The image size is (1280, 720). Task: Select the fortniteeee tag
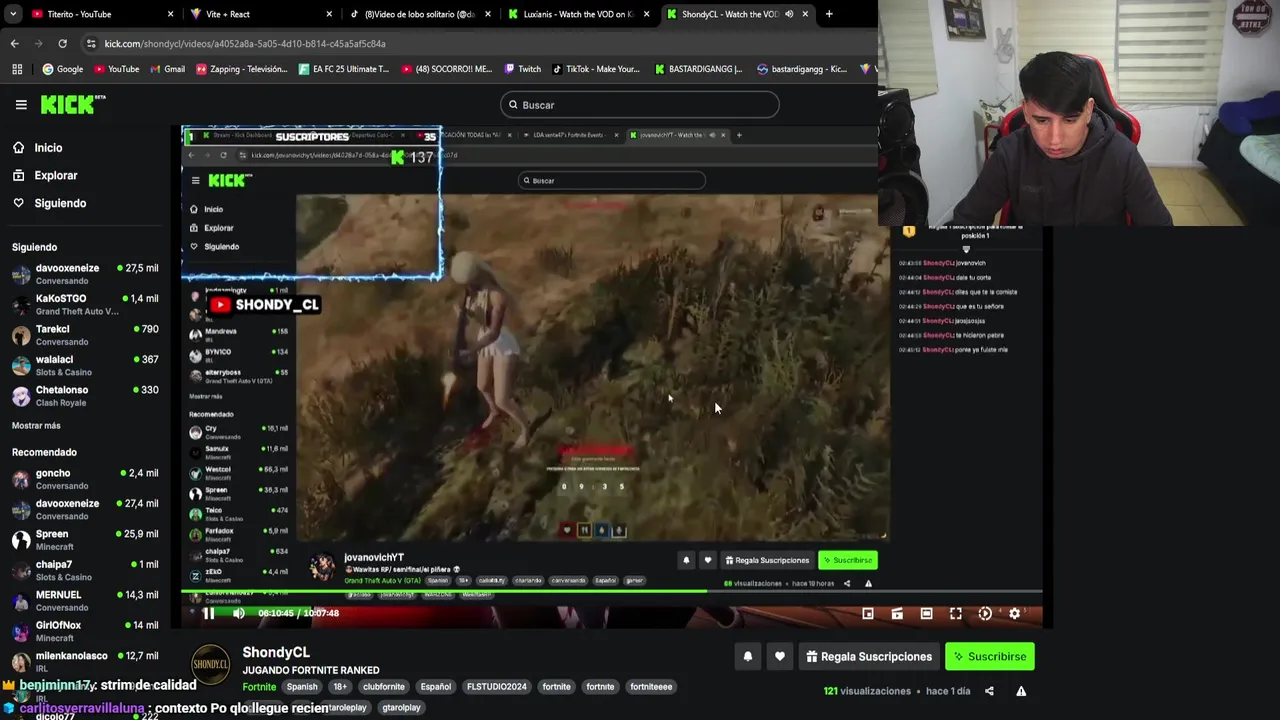pos(651,687)
